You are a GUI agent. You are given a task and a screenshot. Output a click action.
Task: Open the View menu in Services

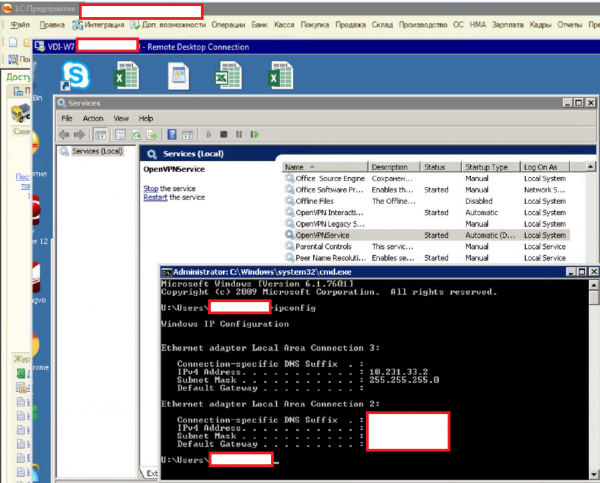point(121,118)
